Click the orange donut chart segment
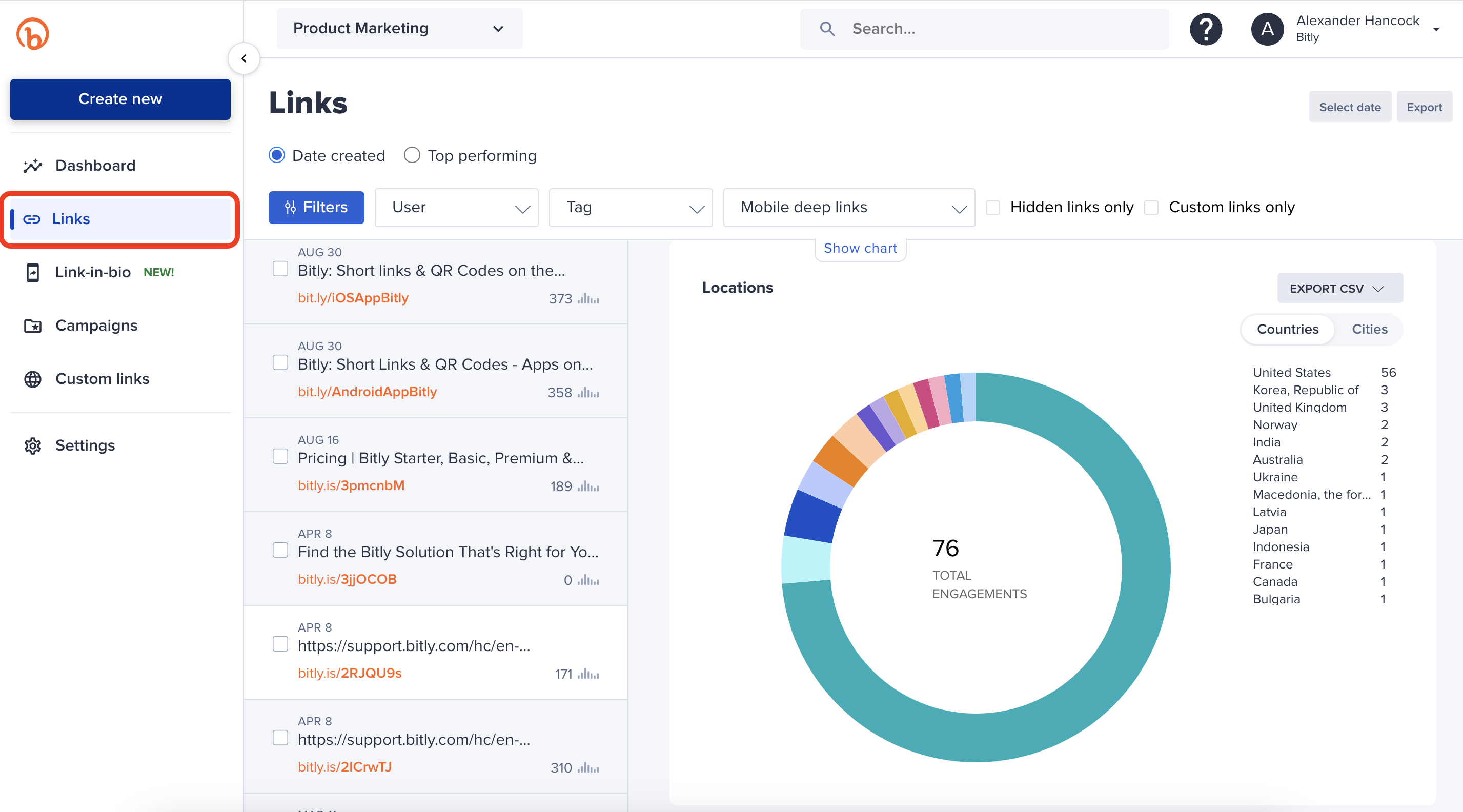 [x=841, y=461]
